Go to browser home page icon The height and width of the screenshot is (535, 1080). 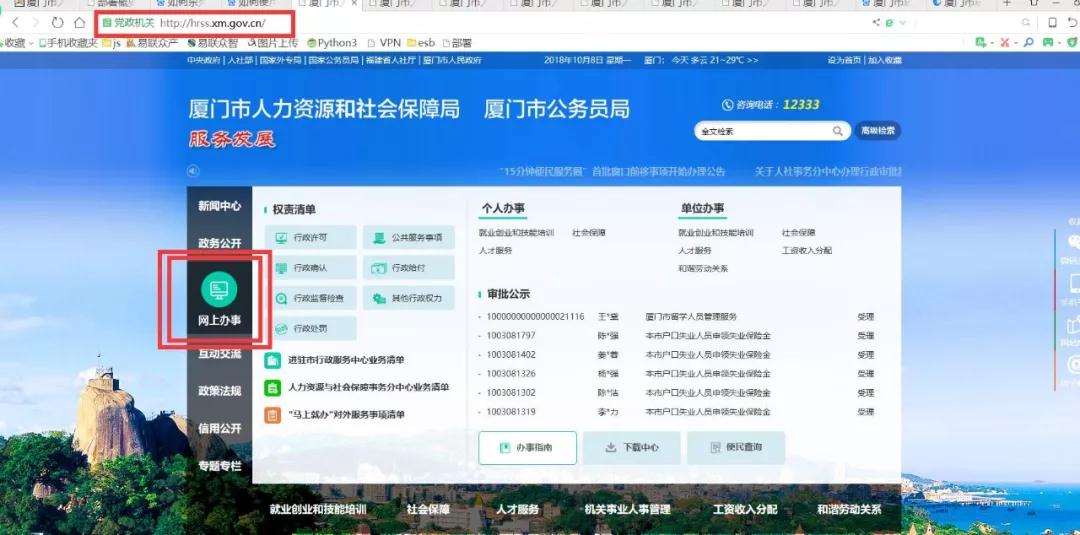pos(79,22)
